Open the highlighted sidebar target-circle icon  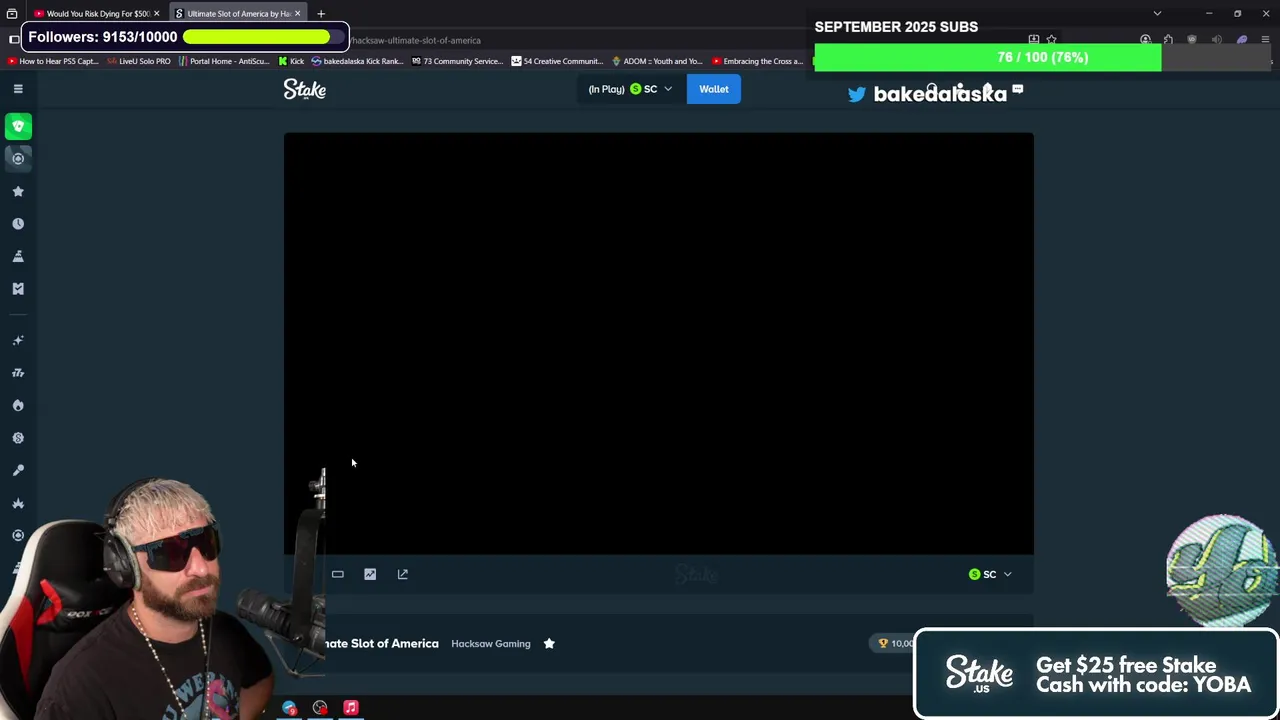coord(18,158)
